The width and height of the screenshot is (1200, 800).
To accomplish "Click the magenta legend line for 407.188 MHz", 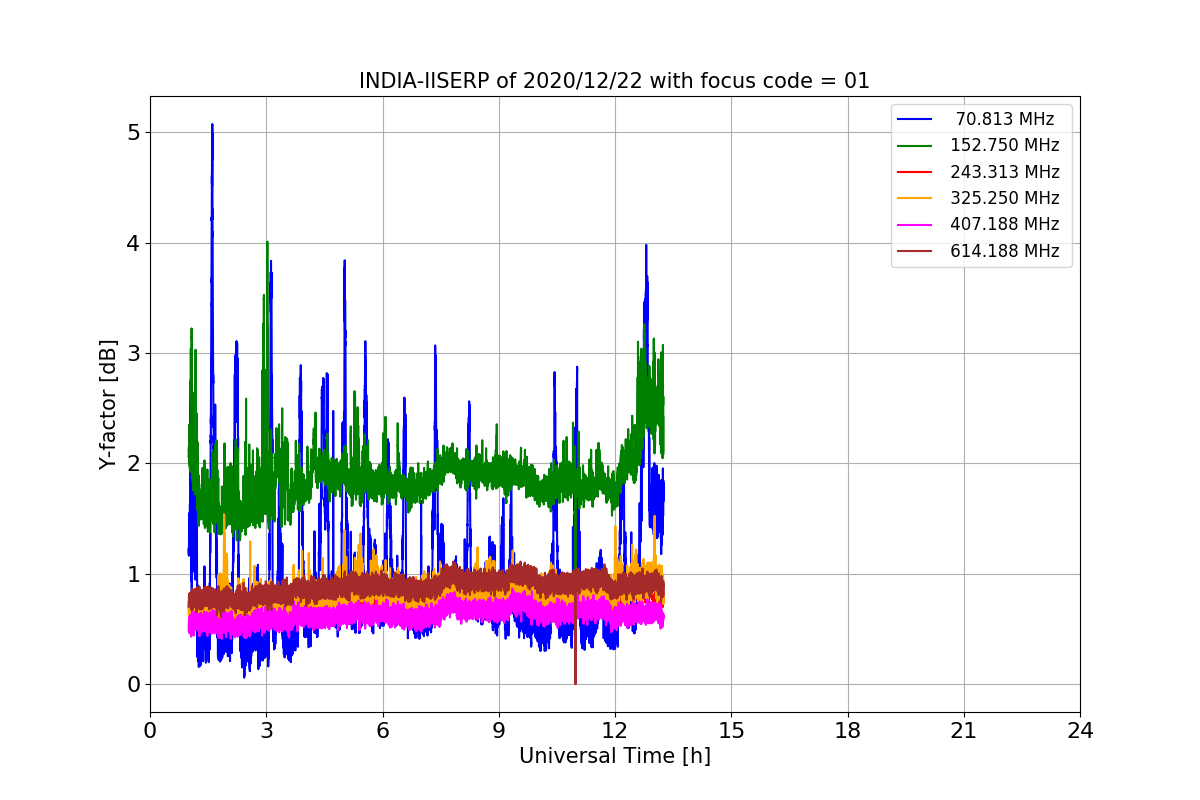I will [915, 225].
